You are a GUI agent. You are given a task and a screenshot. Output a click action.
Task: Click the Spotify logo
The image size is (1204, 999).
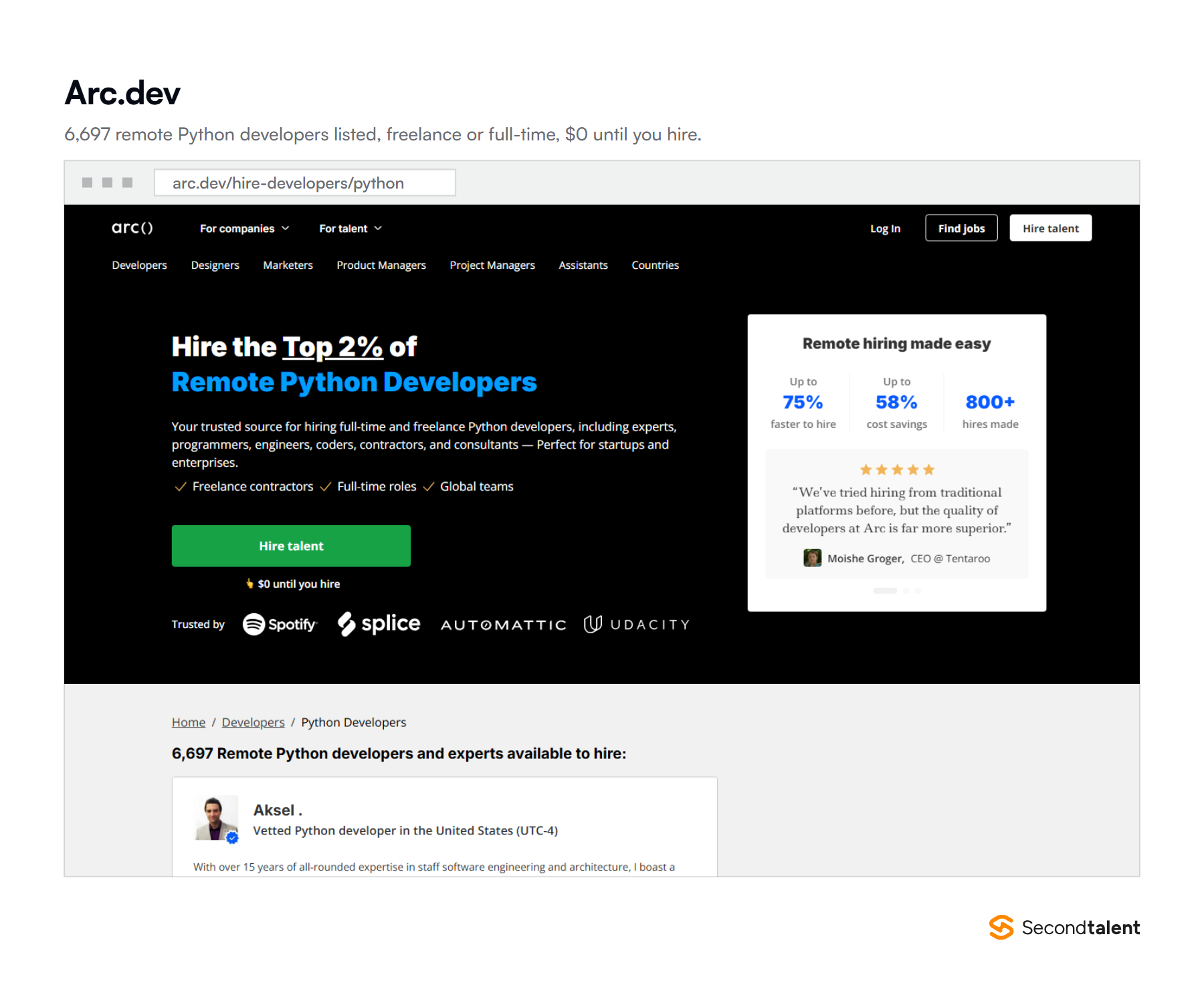tap(280, 625)
